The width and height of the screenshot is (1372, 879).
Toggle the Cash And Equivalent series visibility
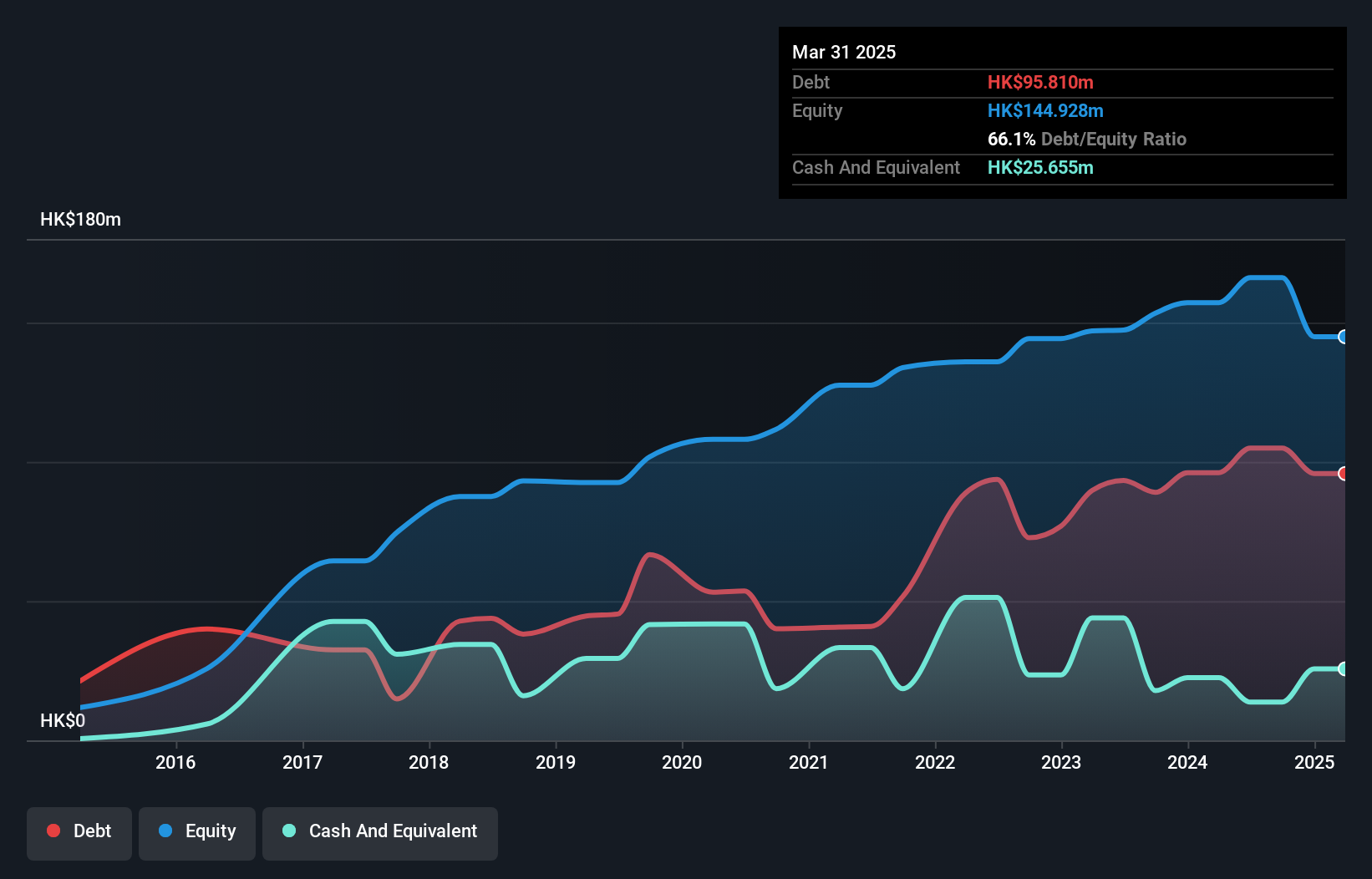tap(380, 831)
